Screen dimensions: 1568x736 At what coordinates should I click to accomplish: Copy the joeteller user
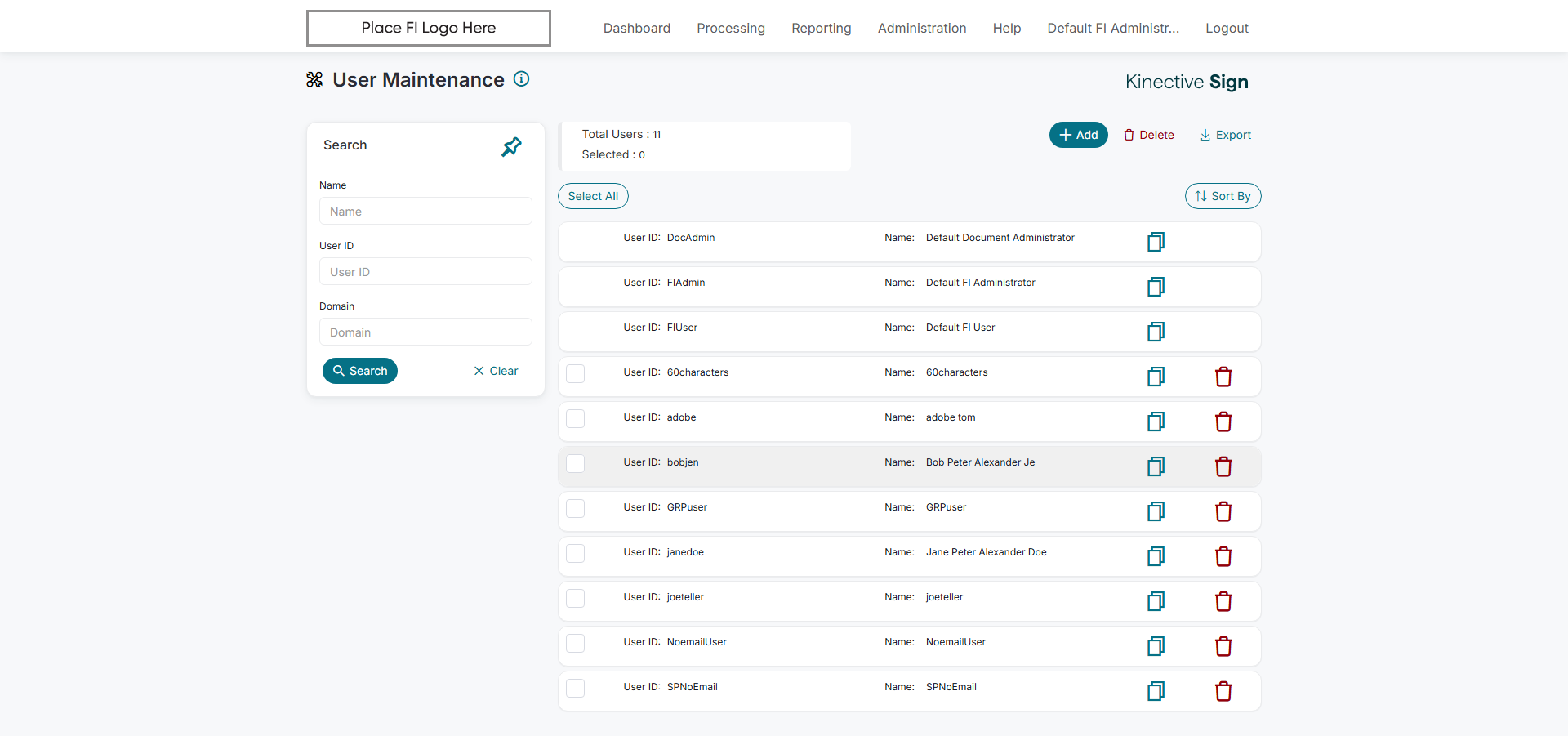coord(1156,601)
